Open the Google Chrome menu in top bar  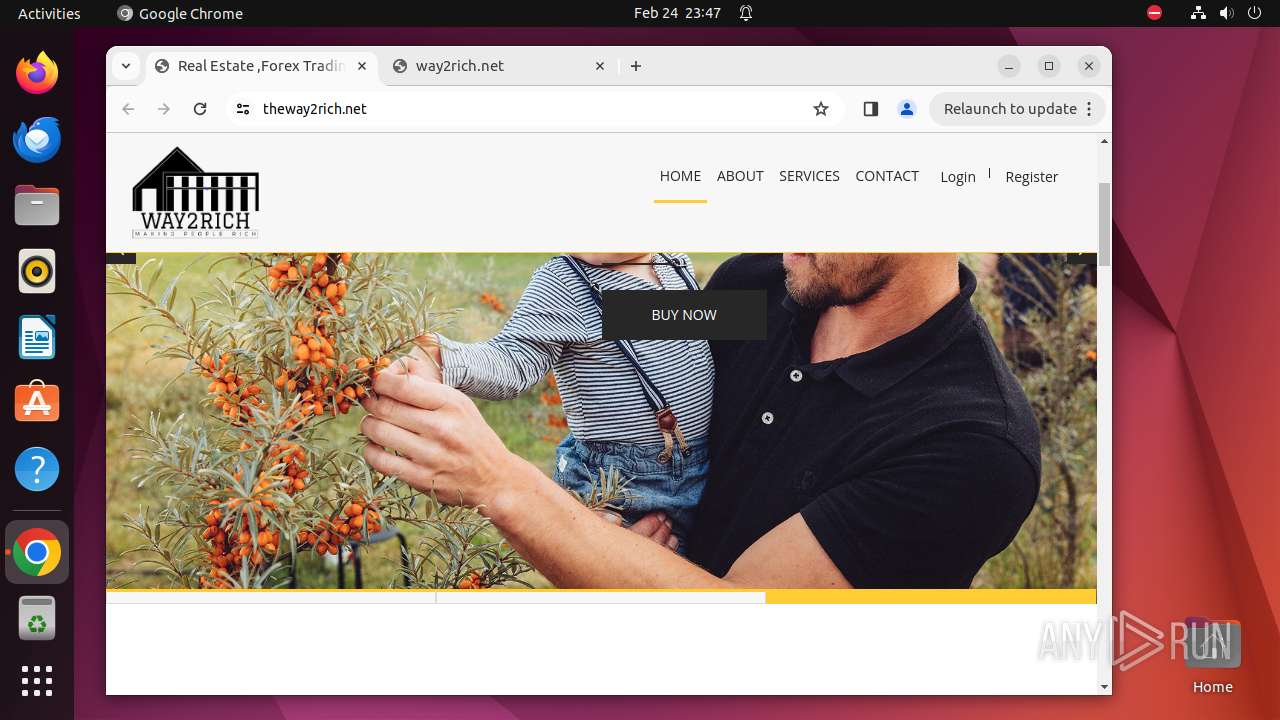click(x=180, y=13)
